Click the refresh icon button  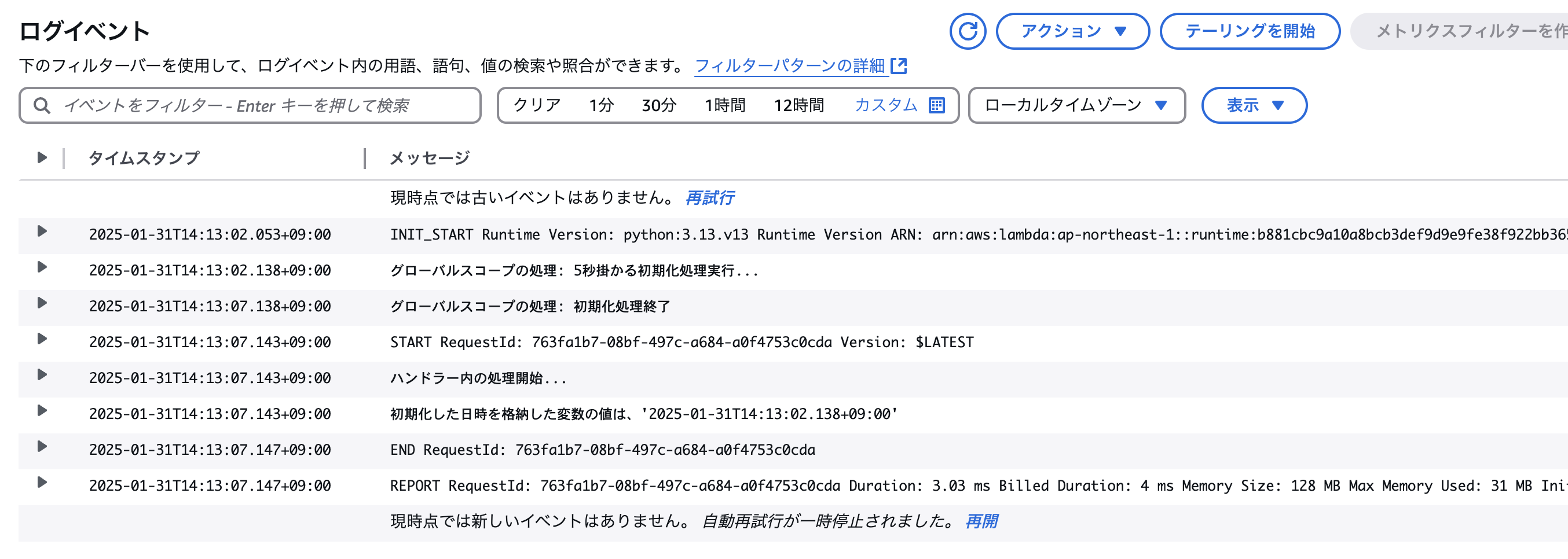pyautogui.click(x=967, y=31)
